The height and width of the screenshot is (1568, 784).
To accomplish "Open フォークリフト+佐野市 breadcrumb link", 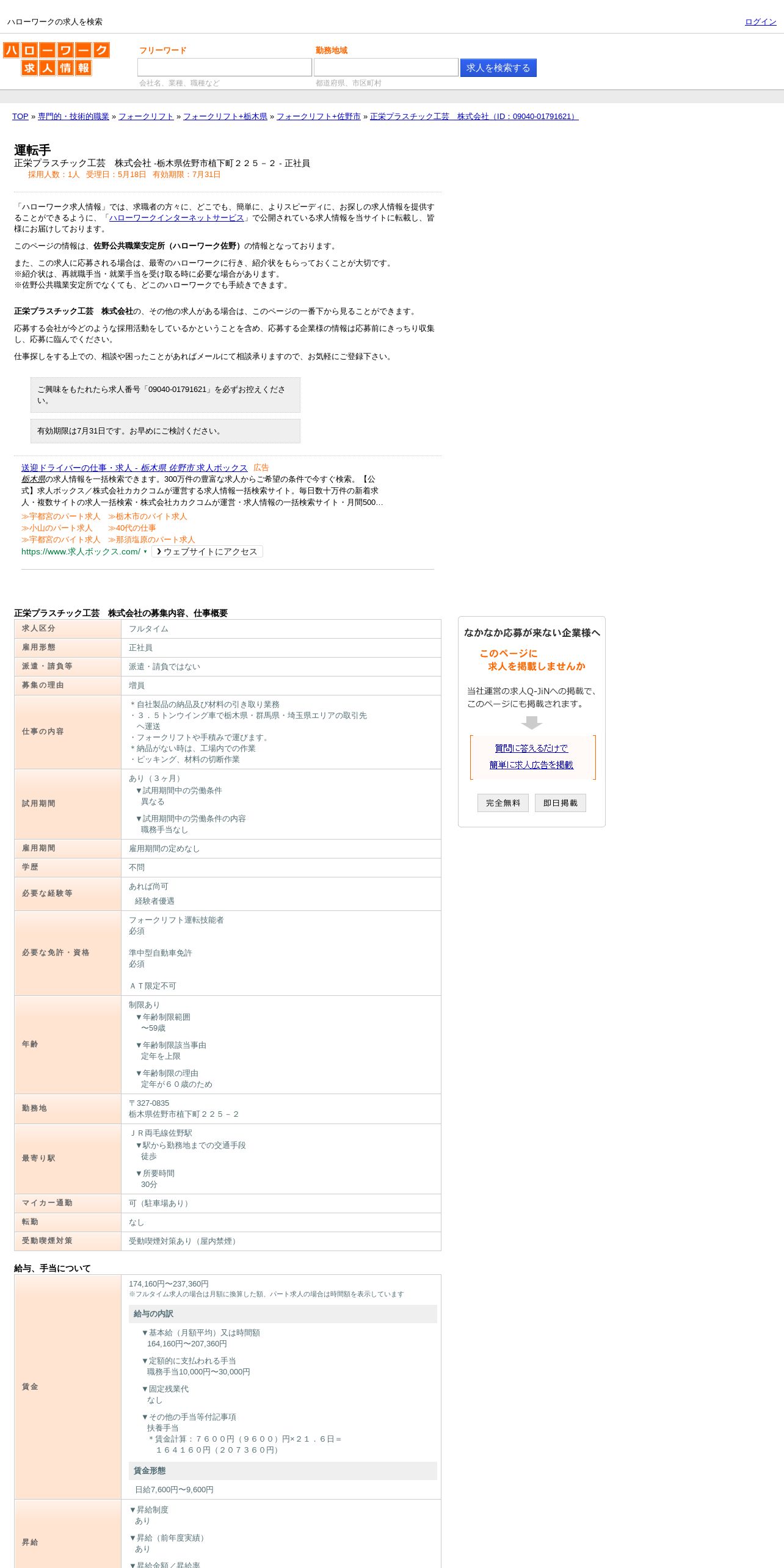I will tap(319, 117).
